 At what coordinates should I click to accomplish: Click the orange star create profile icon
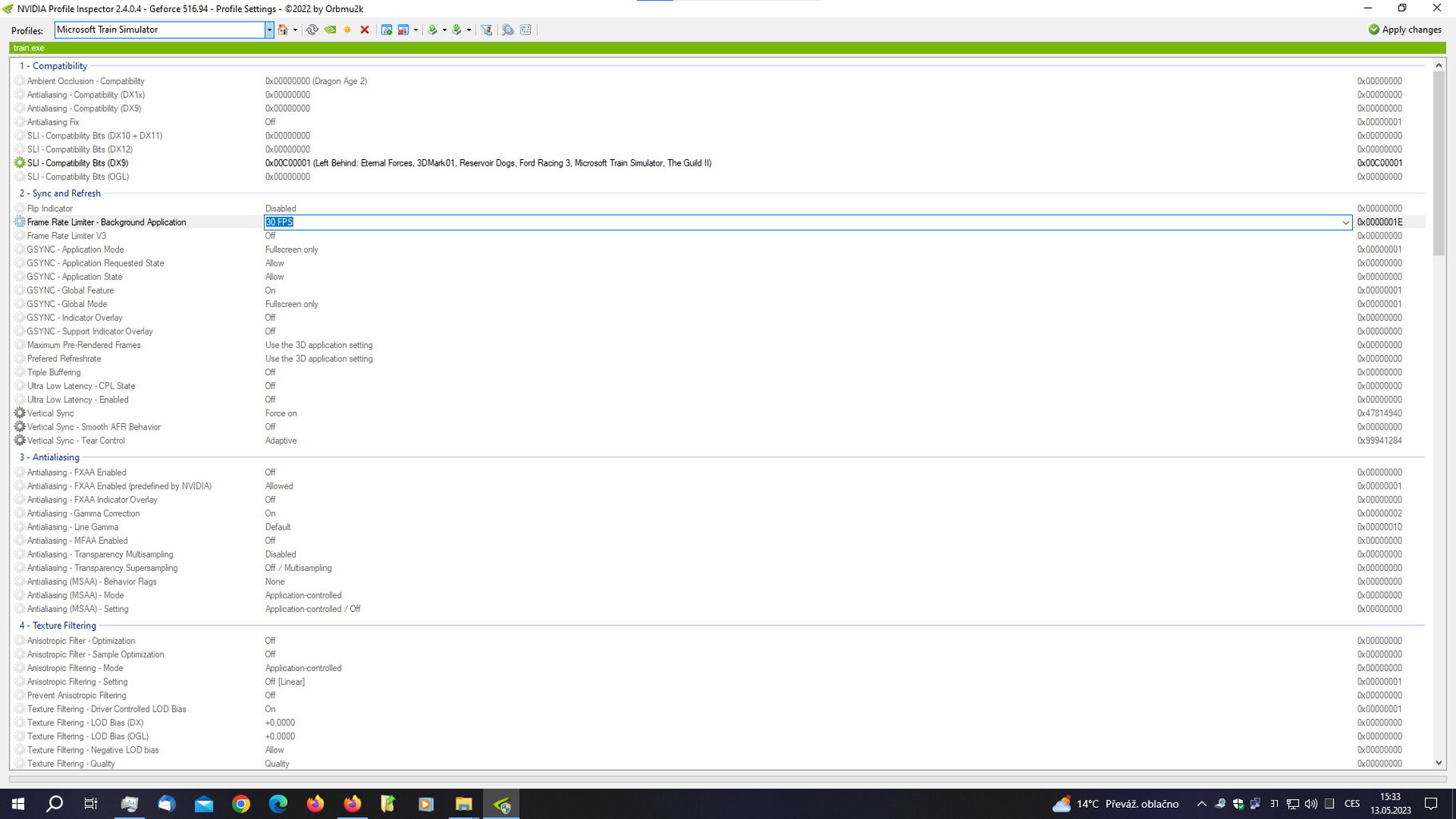coord(347,30)
